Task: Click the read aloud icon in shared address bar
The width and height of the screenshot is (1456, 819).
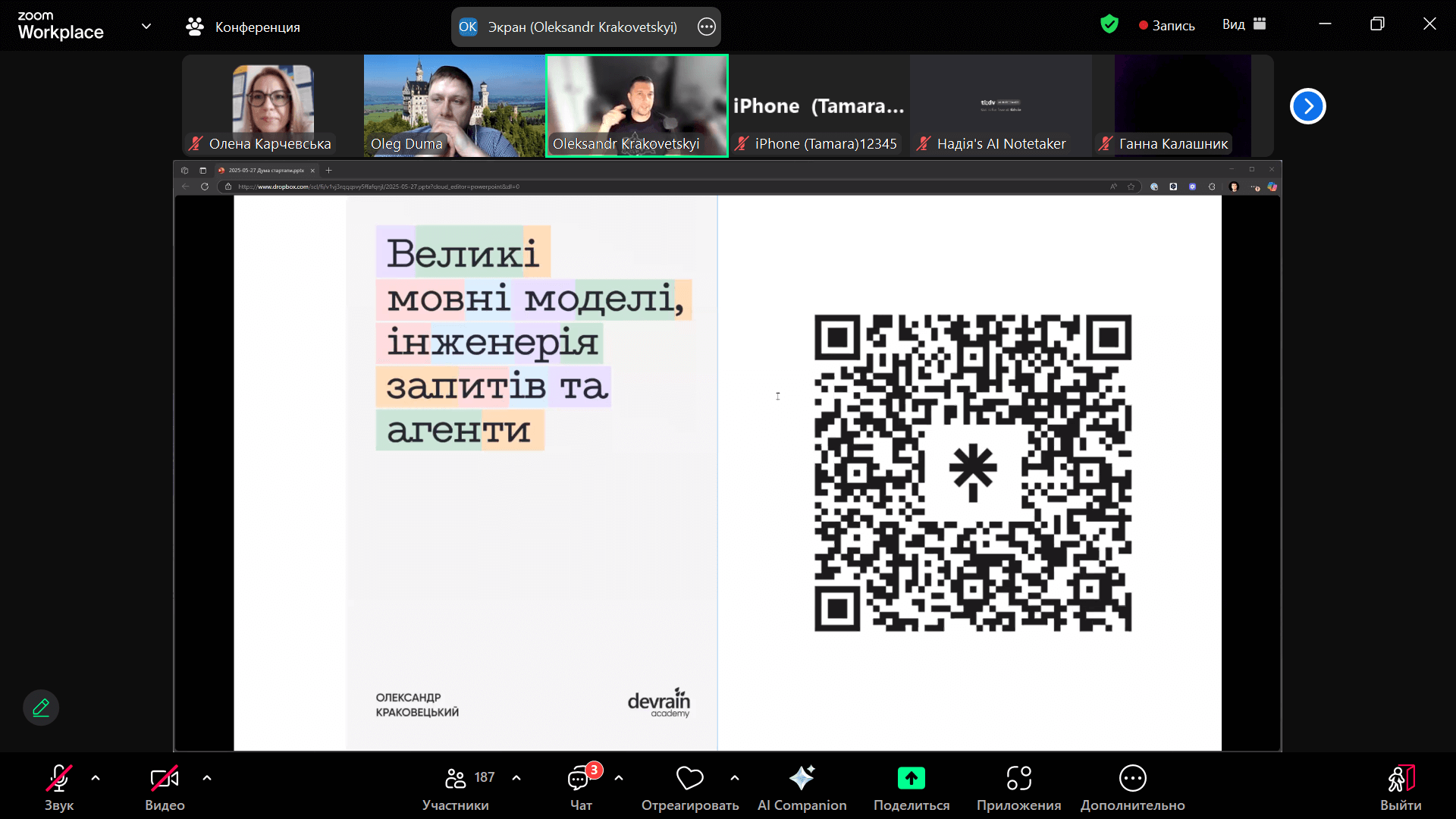Action: 1113,187
